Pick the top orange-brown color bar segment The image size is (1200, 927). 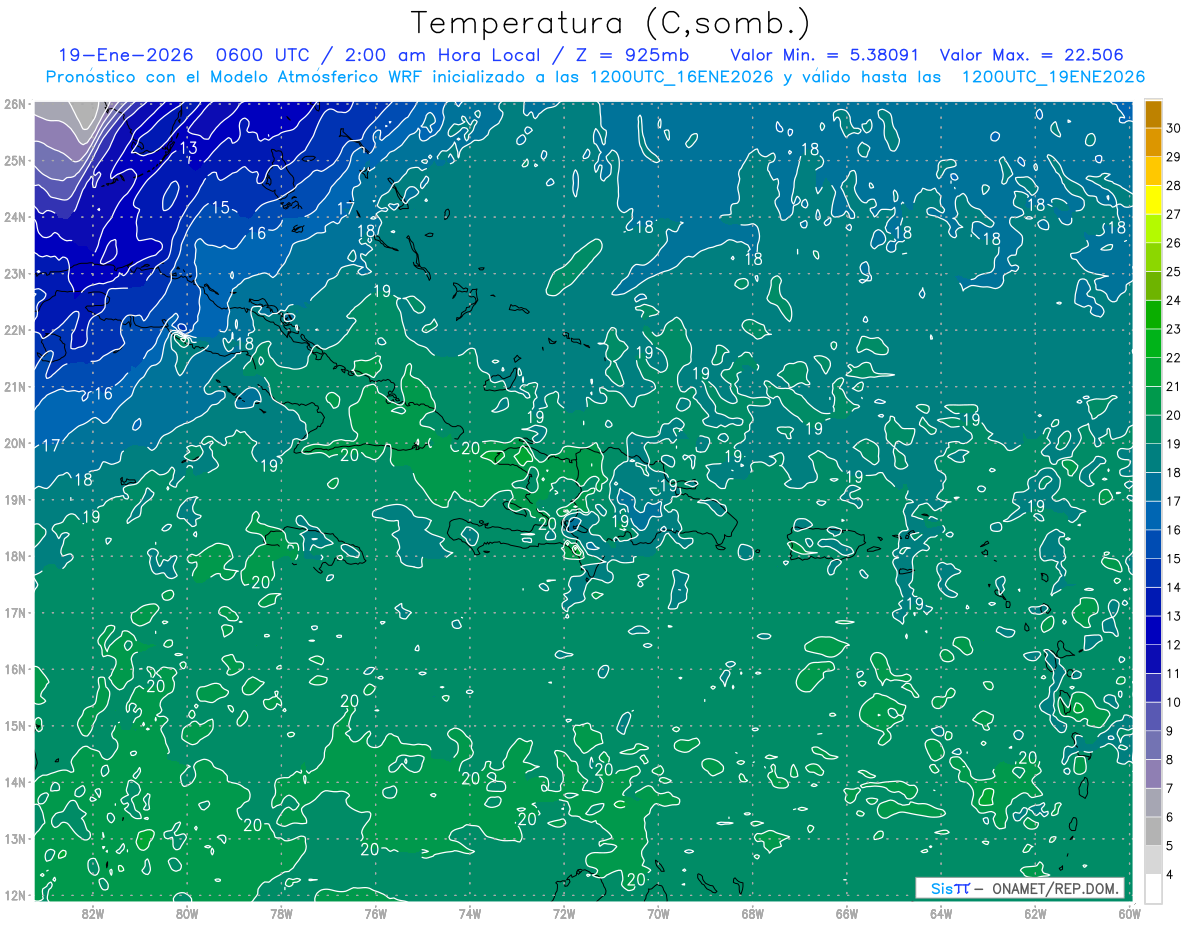(x=1153, y=115)
